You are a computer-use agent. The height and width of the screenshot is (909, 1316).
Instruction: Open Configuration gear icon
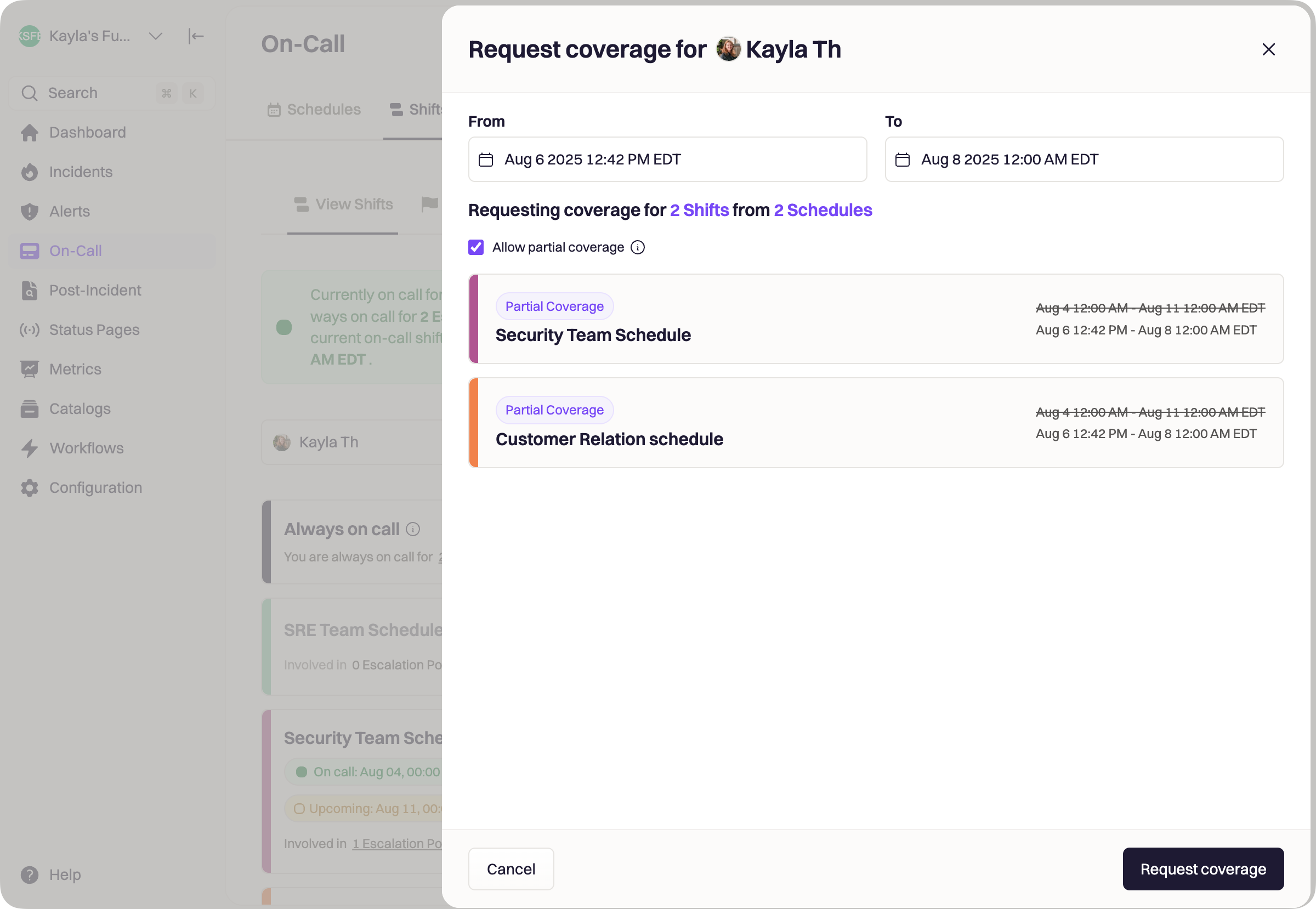[30, 487]
